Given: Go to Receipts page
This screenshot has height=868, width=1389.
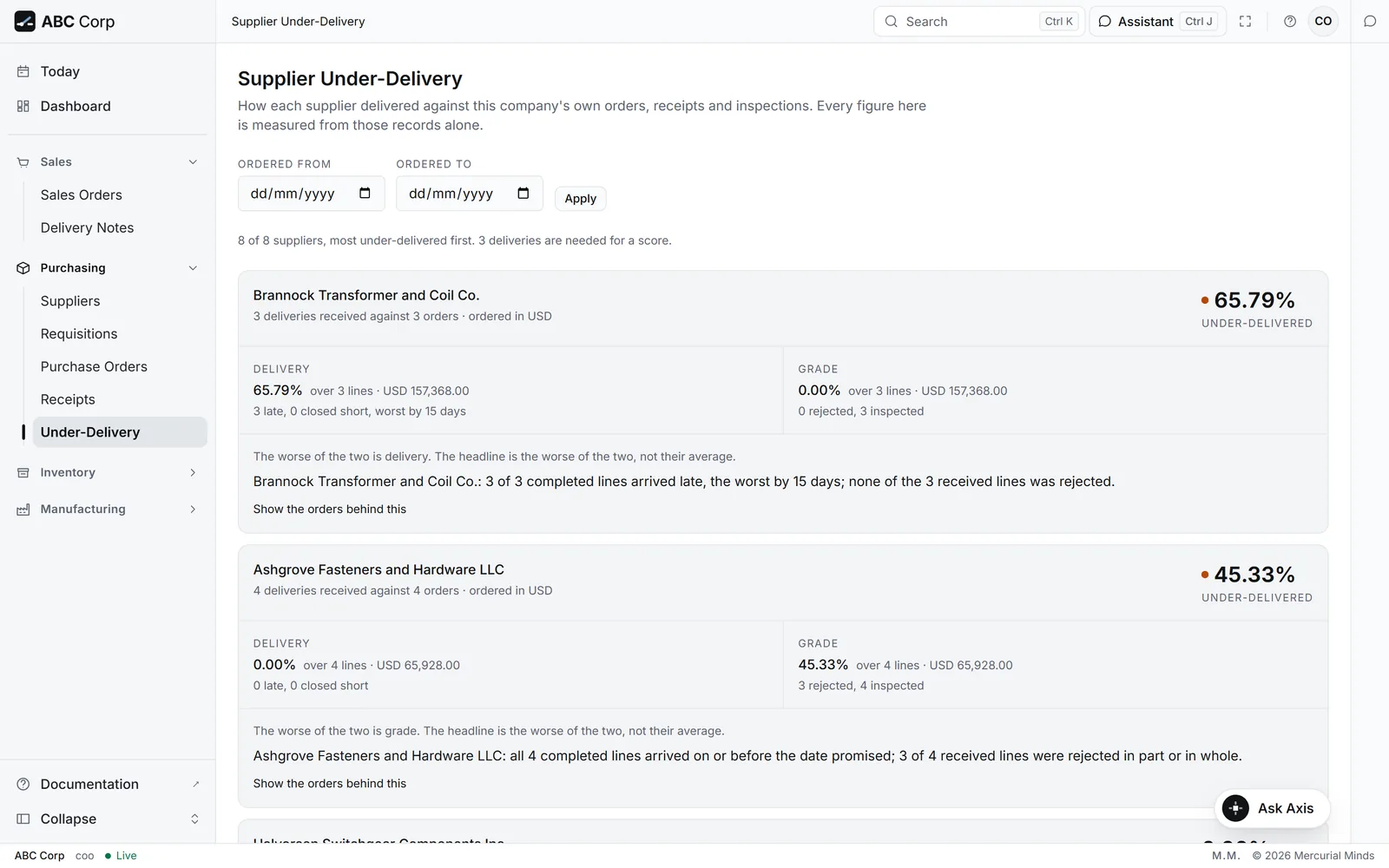Looking at the screenshot, I should 68,400.
